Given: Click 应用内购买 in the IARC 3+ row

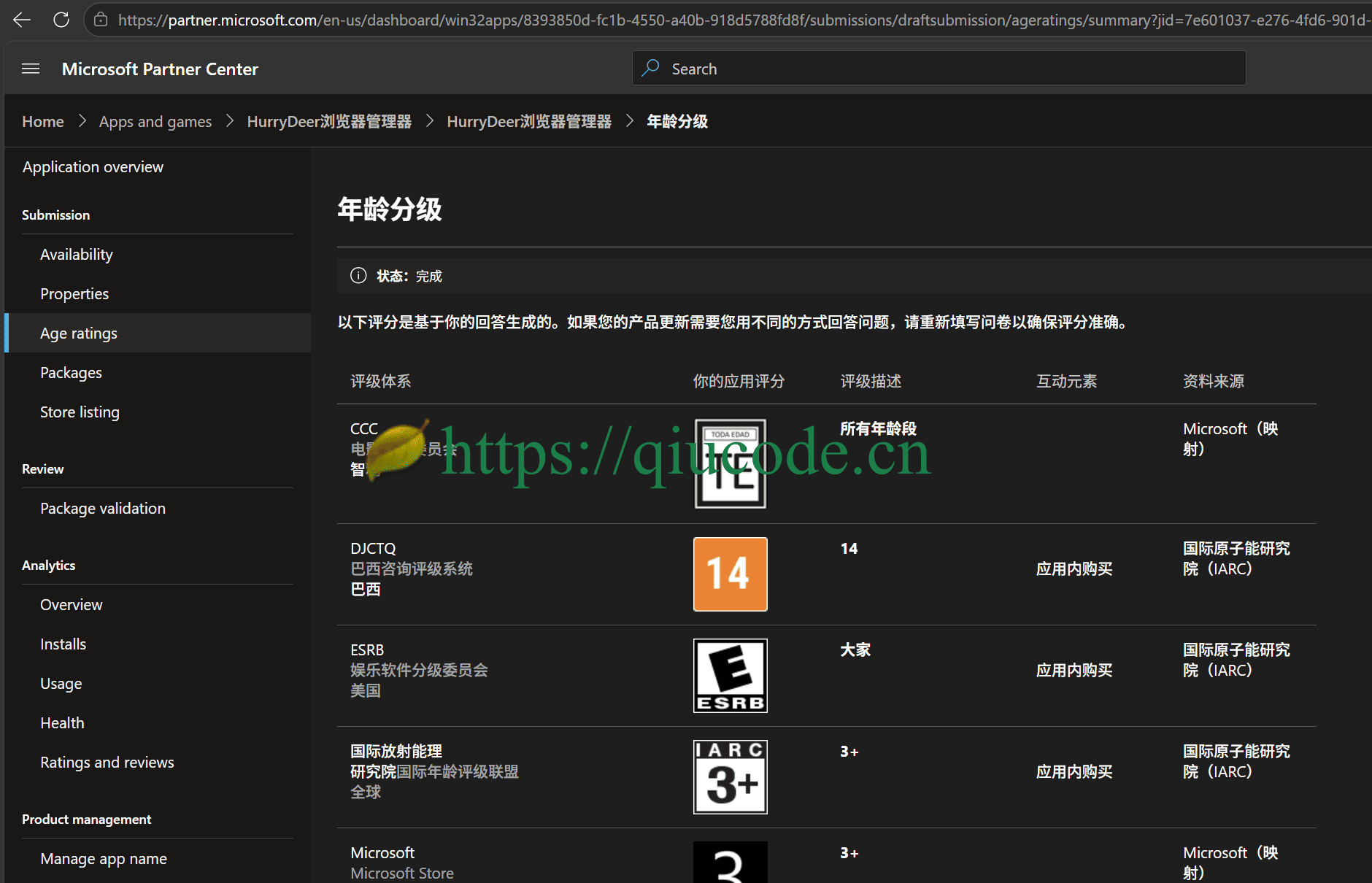Looking at the screenshot, I should coord(1074,771).
